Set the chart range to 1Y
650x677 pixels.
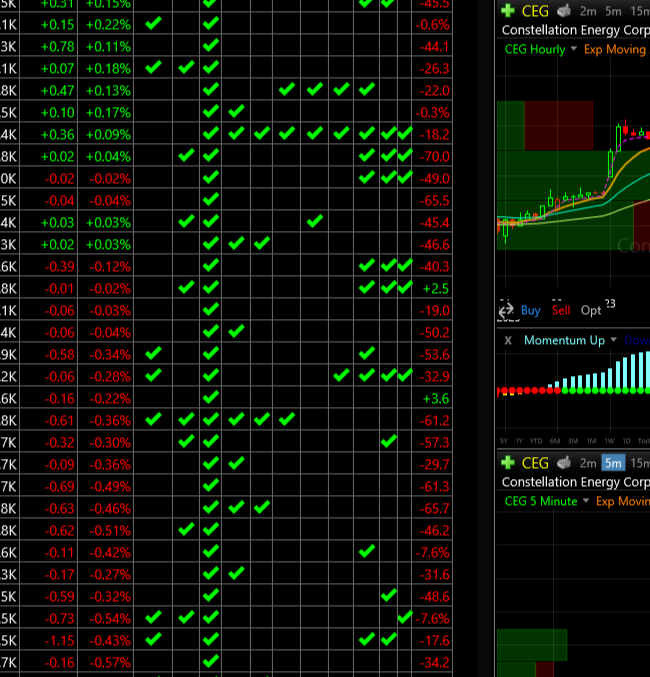click(x=519, y=441)
